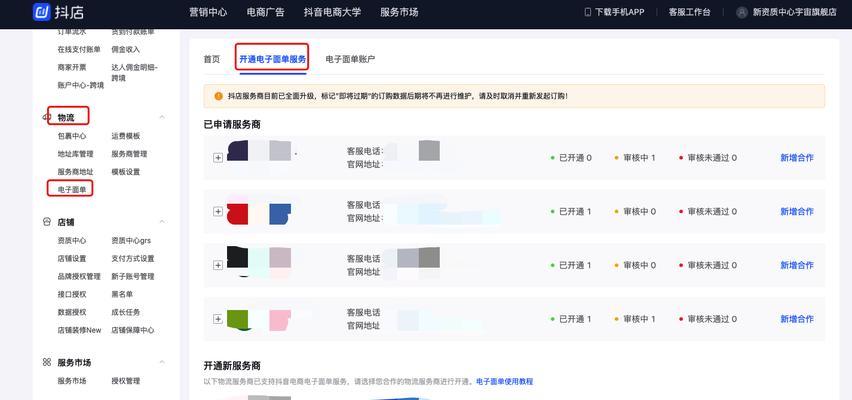Open 店铺装修New in the sidebar
The height and width of the screenshot is (400, 852).
coord(79,330)
